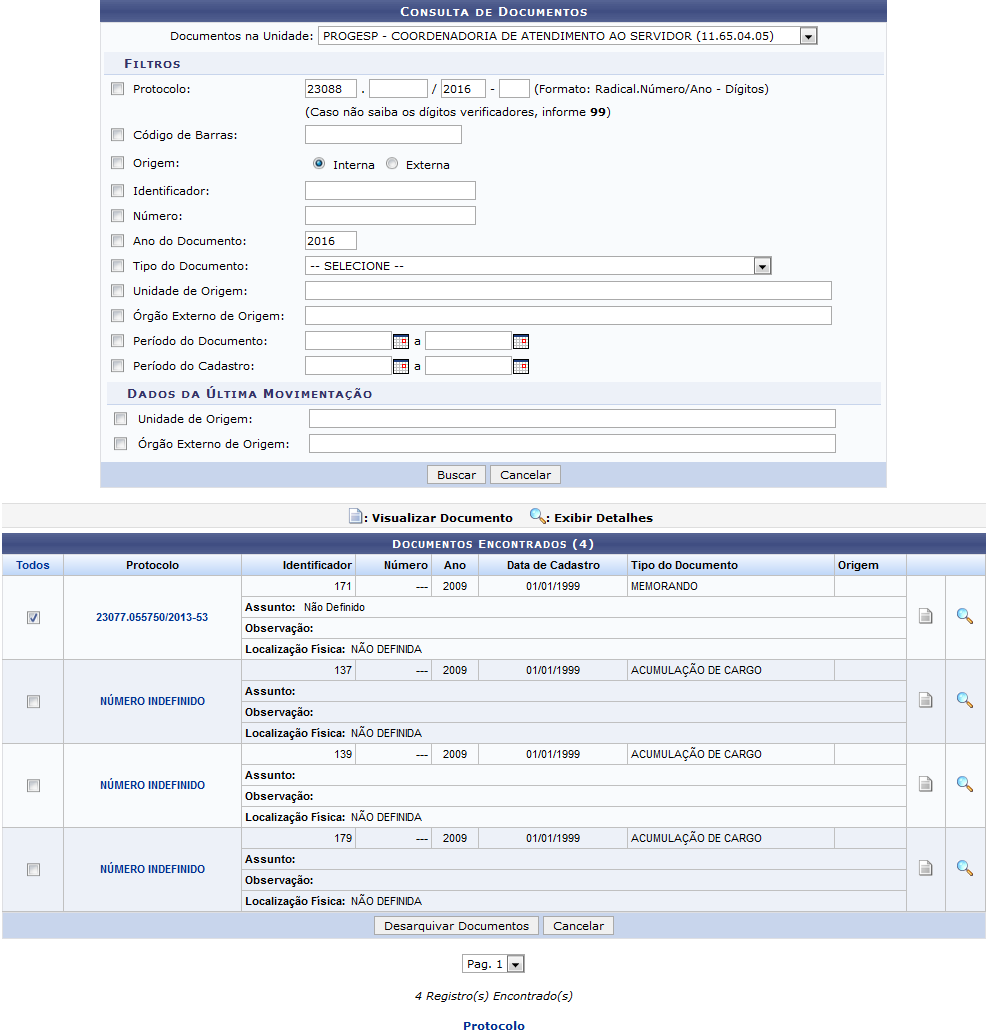Show details for identifier 137 row
988x1033 pixels.
pyautogui.click(x=964, y=700)
